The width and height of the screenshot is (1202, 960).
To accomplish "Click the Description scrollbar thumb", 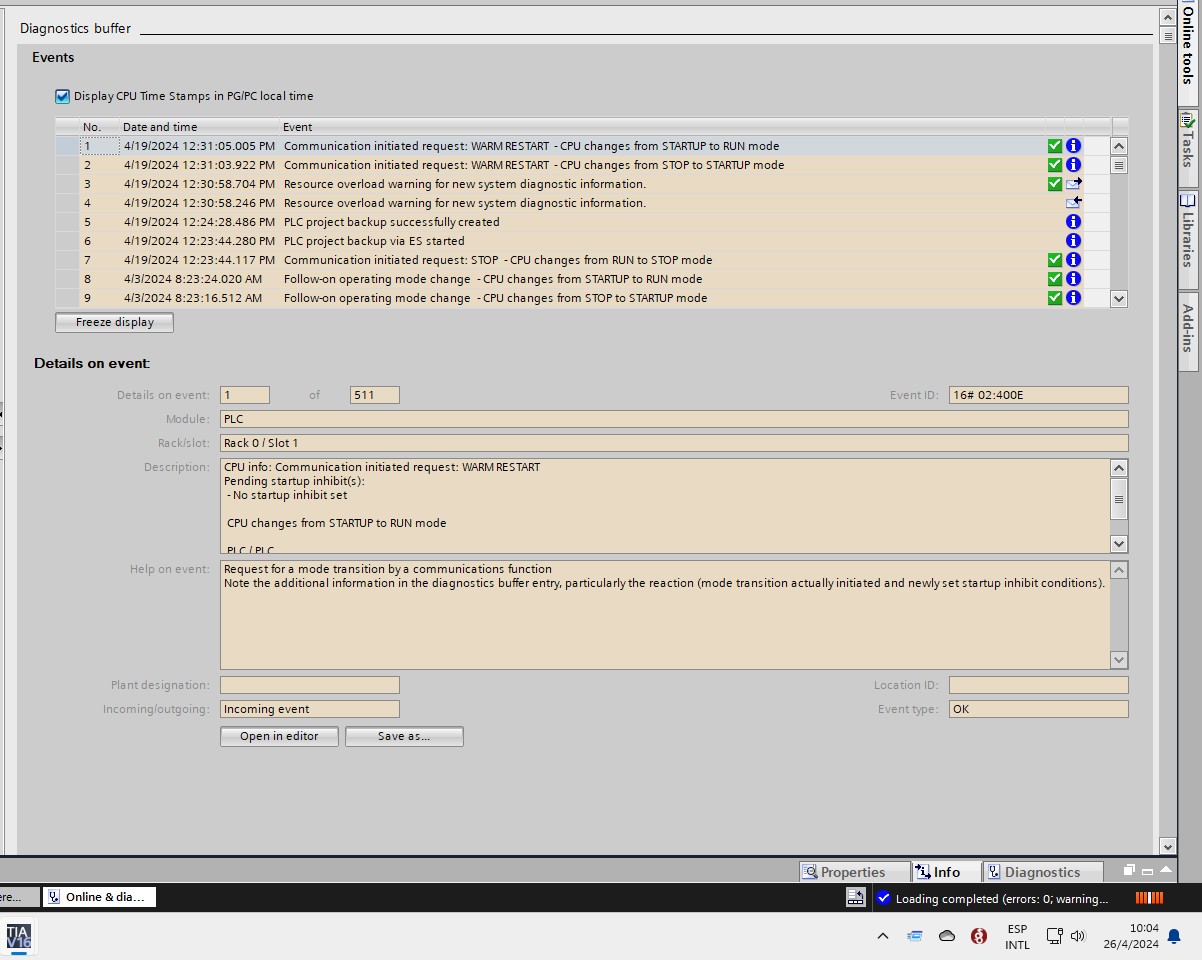I will pyautogui.click(x=1119, y=499).
